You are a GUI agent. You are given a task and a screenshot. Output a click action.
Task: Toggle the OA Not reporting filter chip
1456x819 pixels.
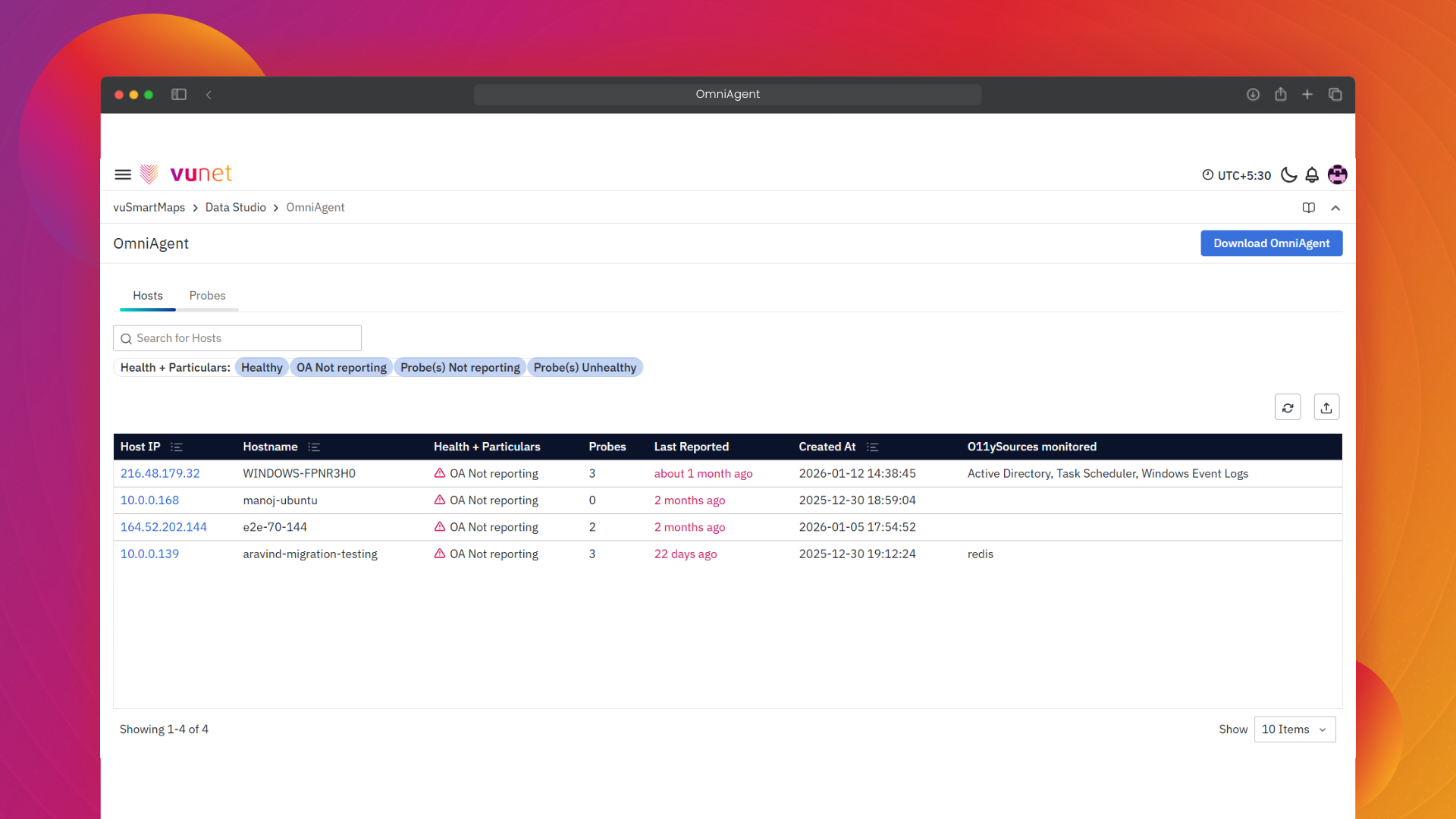[x=341, y=368]
